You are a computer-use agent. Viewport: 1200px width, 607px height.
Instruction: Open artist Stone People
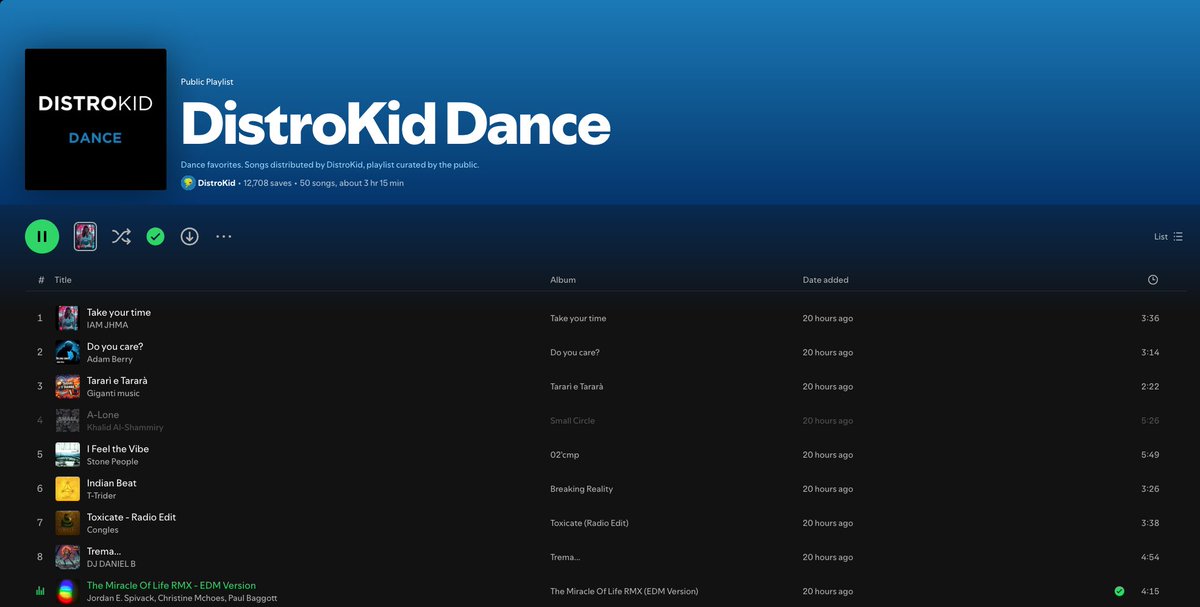coord(113,462)
